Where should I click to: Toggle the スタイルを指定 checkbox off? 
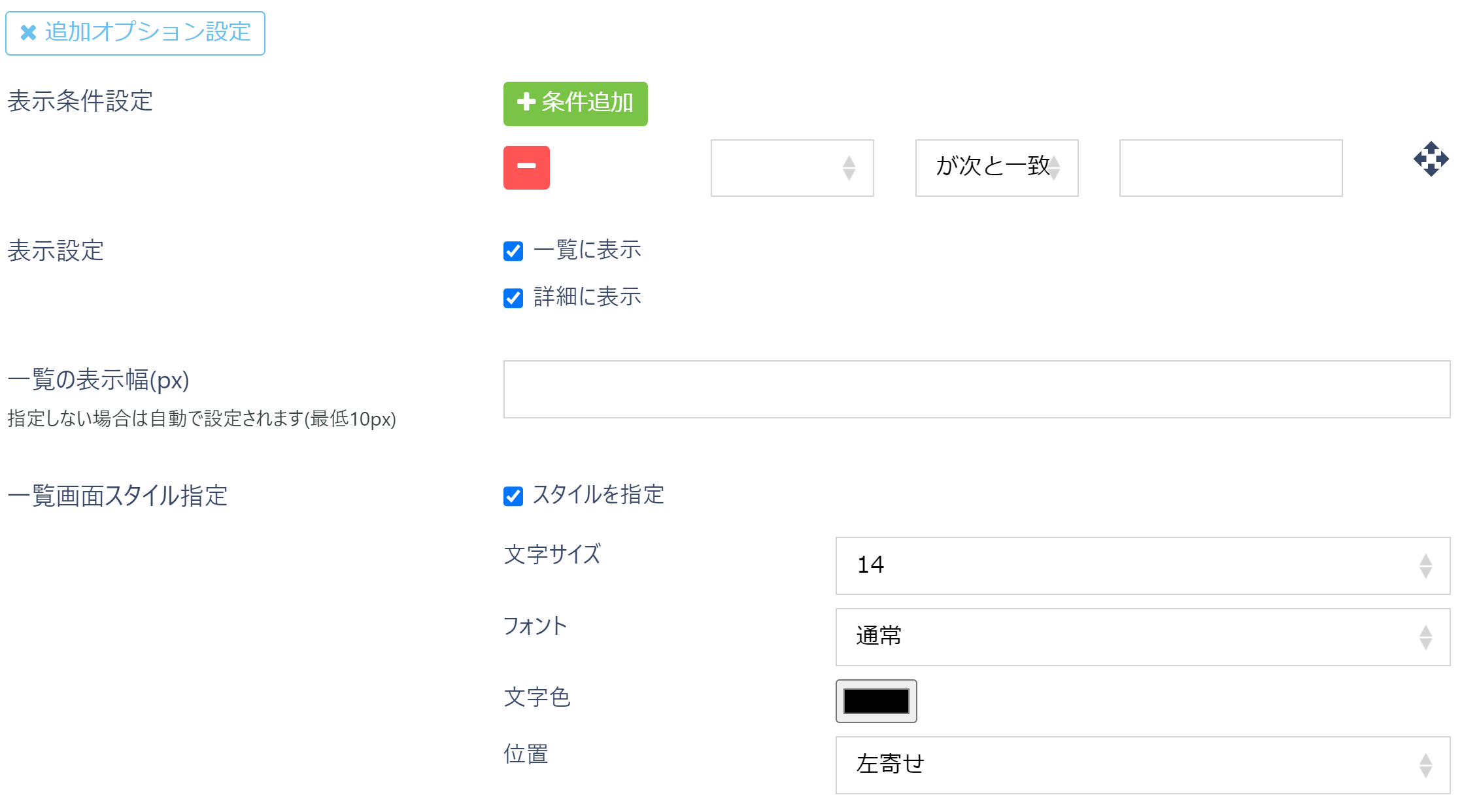(513, 496)
